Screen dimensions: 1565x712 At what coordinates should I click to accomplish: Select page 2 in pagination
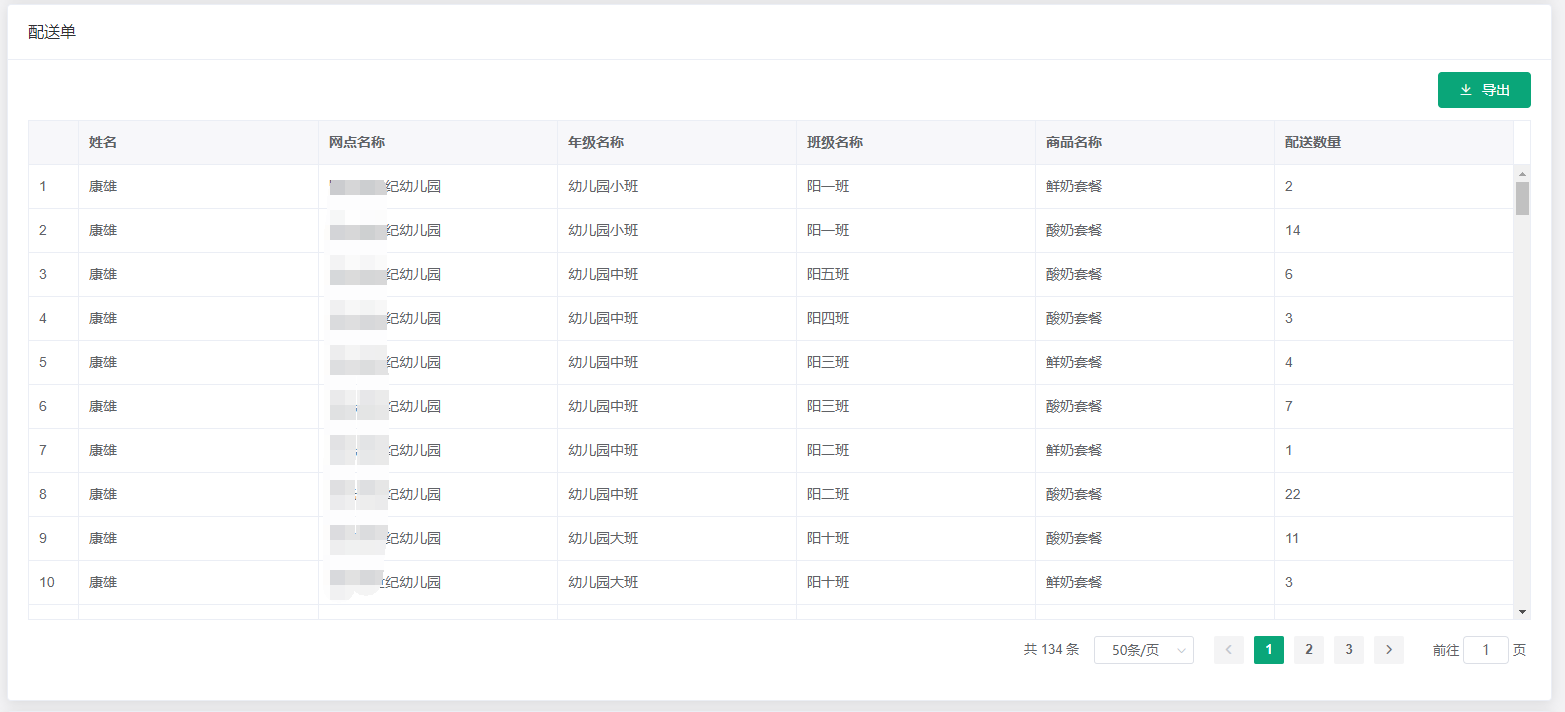(1308, 650)
